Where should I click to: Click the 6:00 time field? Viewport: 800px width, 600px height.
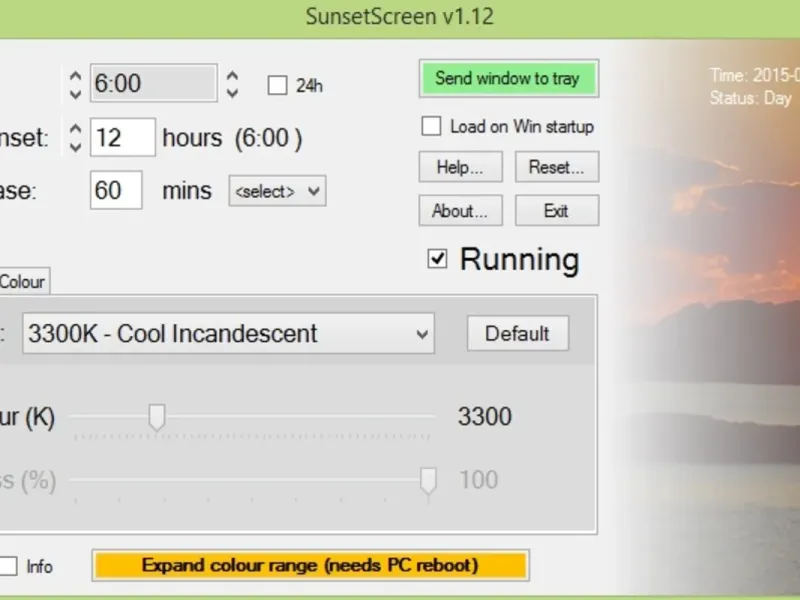pyautogui.click(x=154, y=83)
